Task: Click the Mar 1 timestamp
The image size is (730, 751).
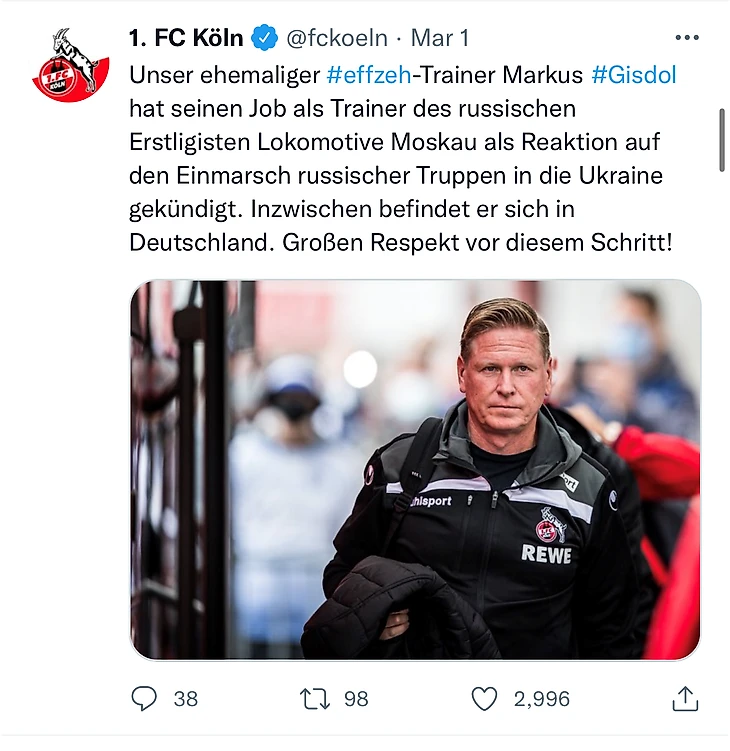Action: tap(440, 39)
